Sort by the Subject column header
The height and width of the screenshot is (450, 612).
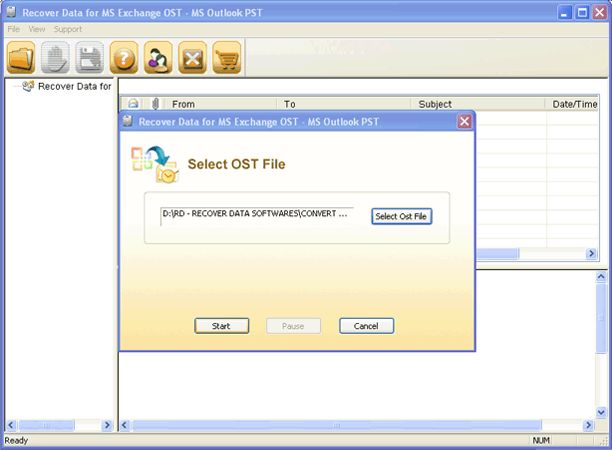pos(478,104)
